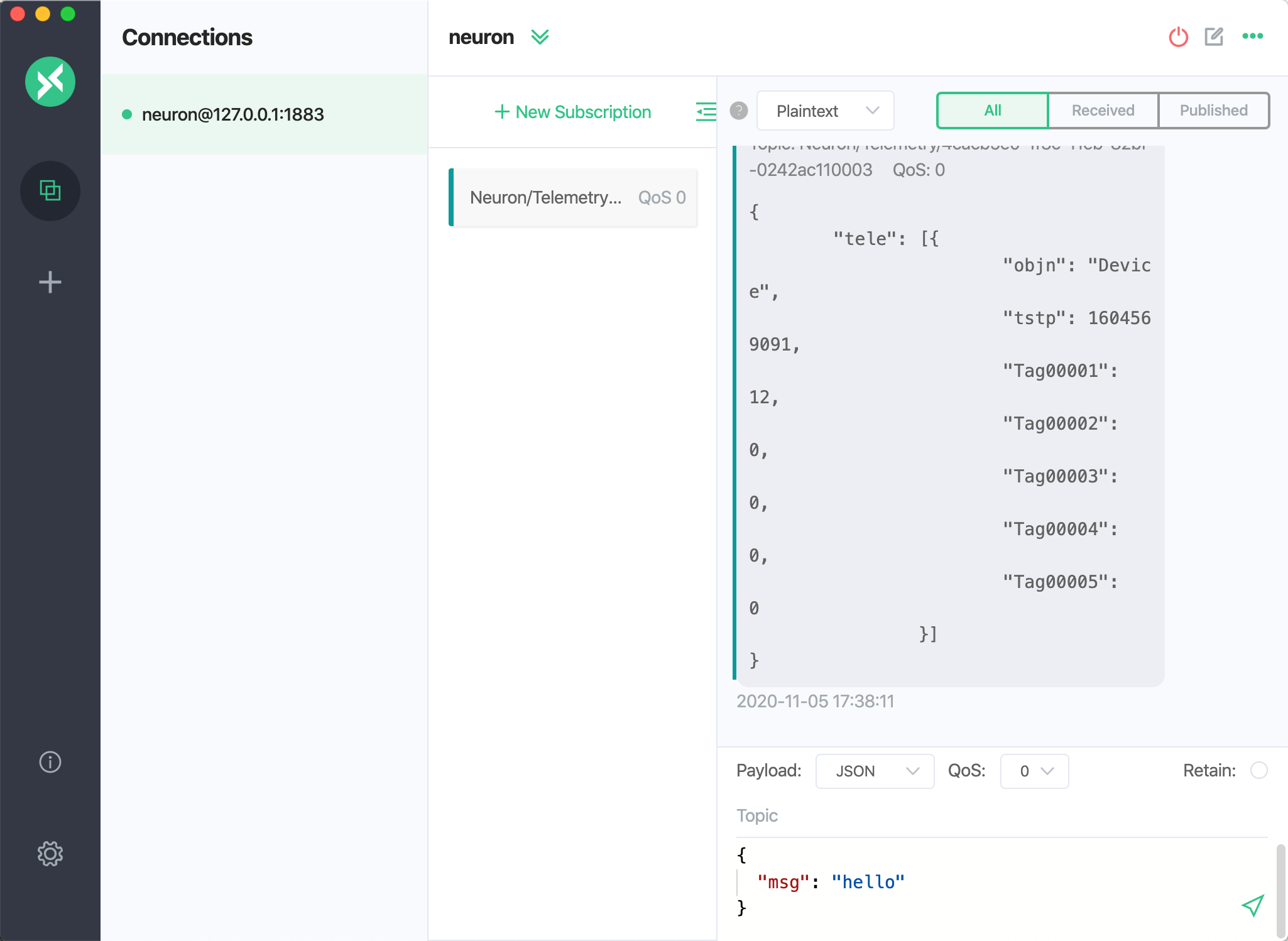The image size is (1288, 941).
Task: Open the Payload JSON type dropdown
Action: 875,771
